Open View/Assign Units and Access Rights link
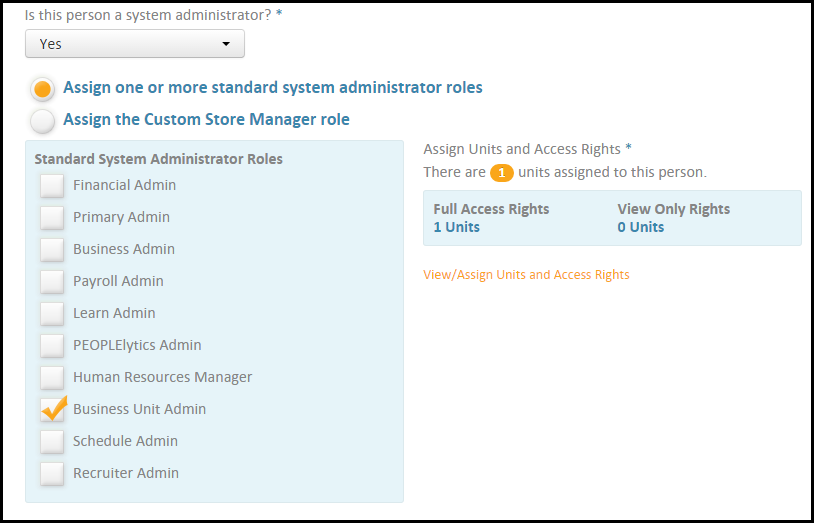The height and width of the screenshot is (523, 814). (x=526, y=274)
